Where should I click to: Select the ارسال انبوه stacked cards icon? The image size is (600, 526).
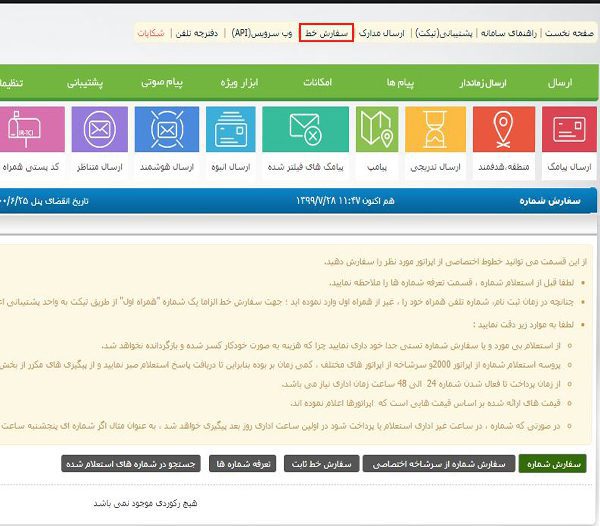(230, 129)
